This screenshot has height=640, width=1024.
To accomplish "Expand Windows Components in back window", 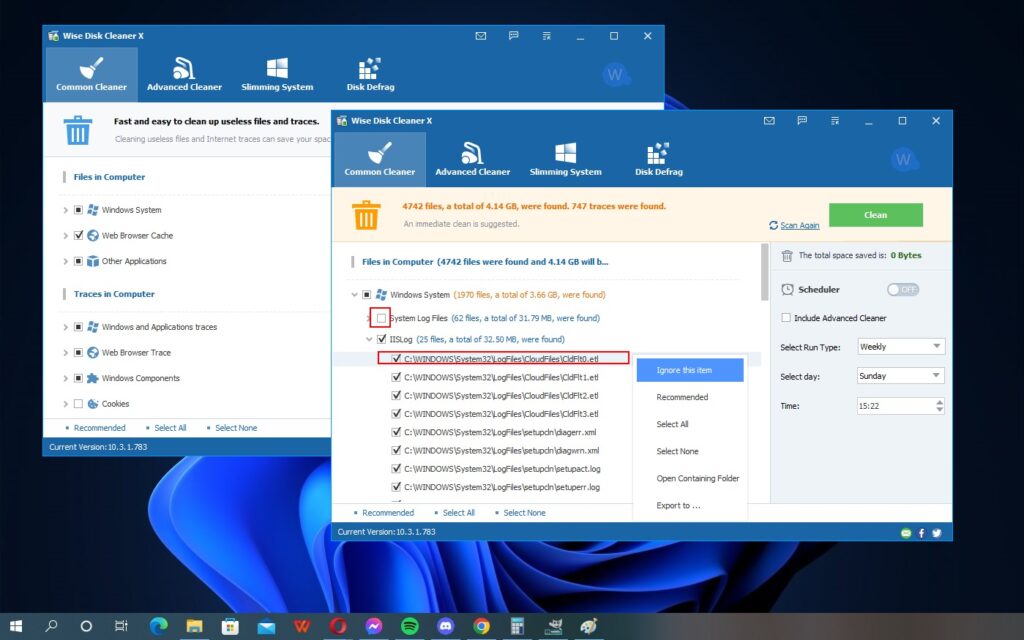I will [65, 378].
